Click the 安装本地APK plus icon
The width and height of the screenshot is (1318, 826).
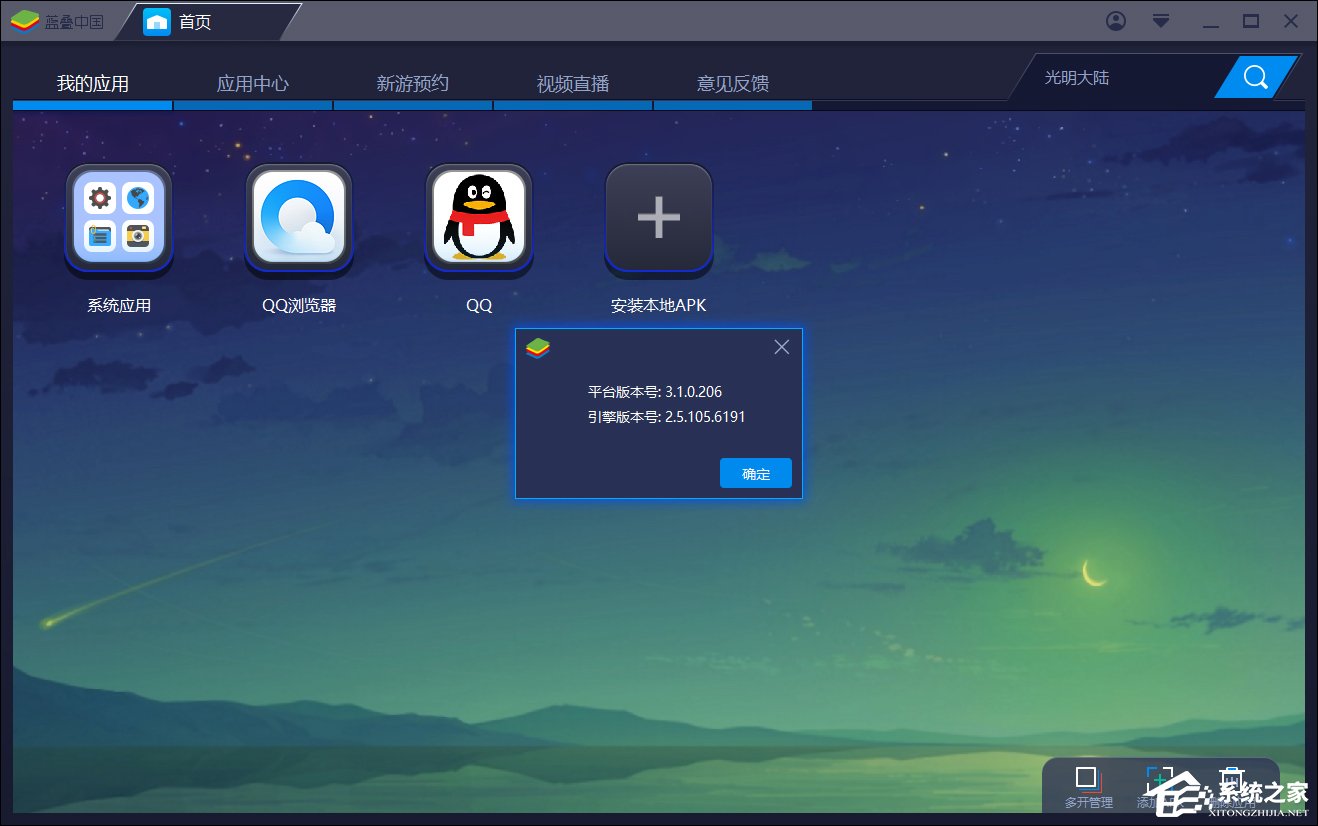tap(658, 218)
